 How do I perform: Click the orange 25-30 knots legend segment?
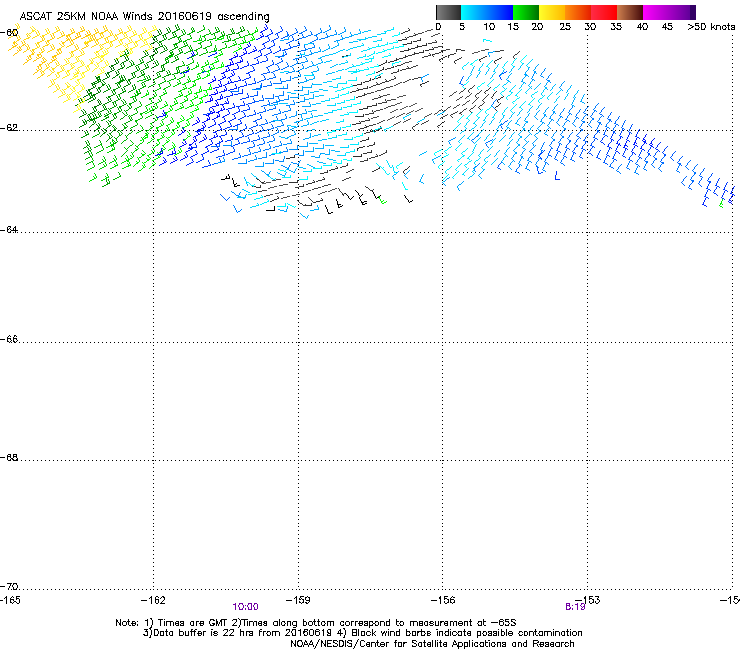point(578,12)
